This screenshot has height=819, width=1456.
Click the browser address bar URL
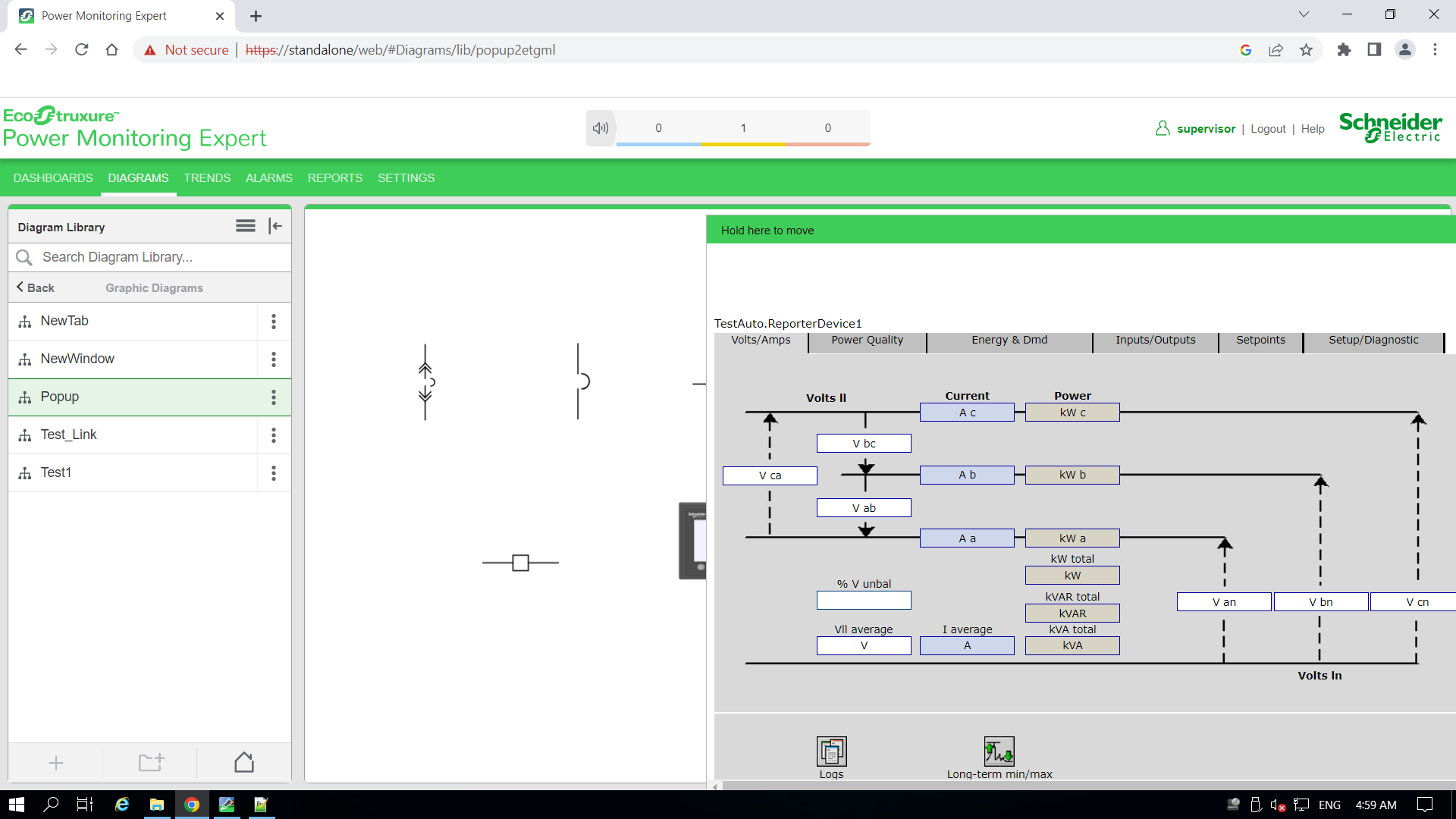point(400,50)
